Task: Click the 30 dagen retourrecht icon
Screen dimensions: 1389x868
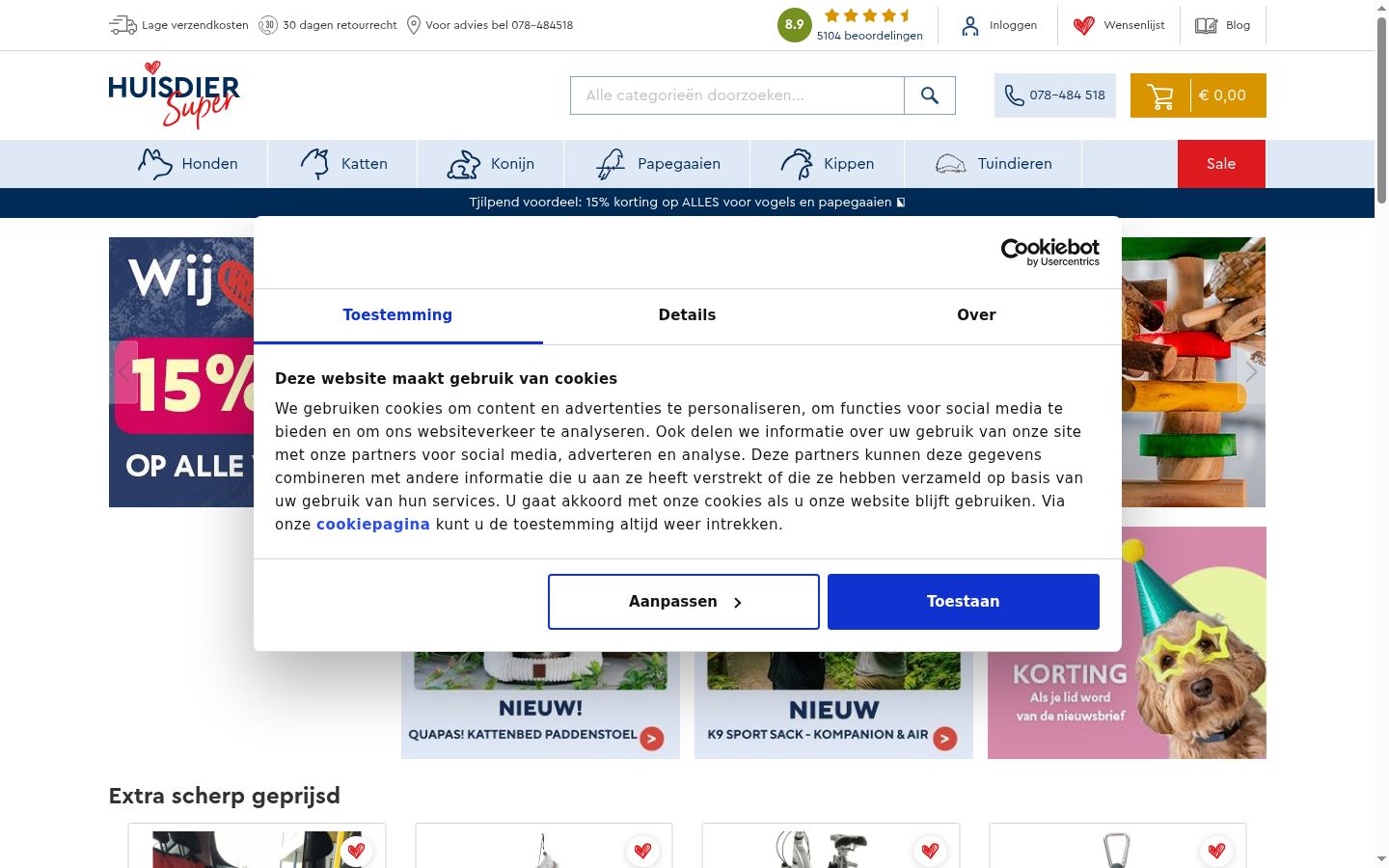Action: [x=268, y=25]
